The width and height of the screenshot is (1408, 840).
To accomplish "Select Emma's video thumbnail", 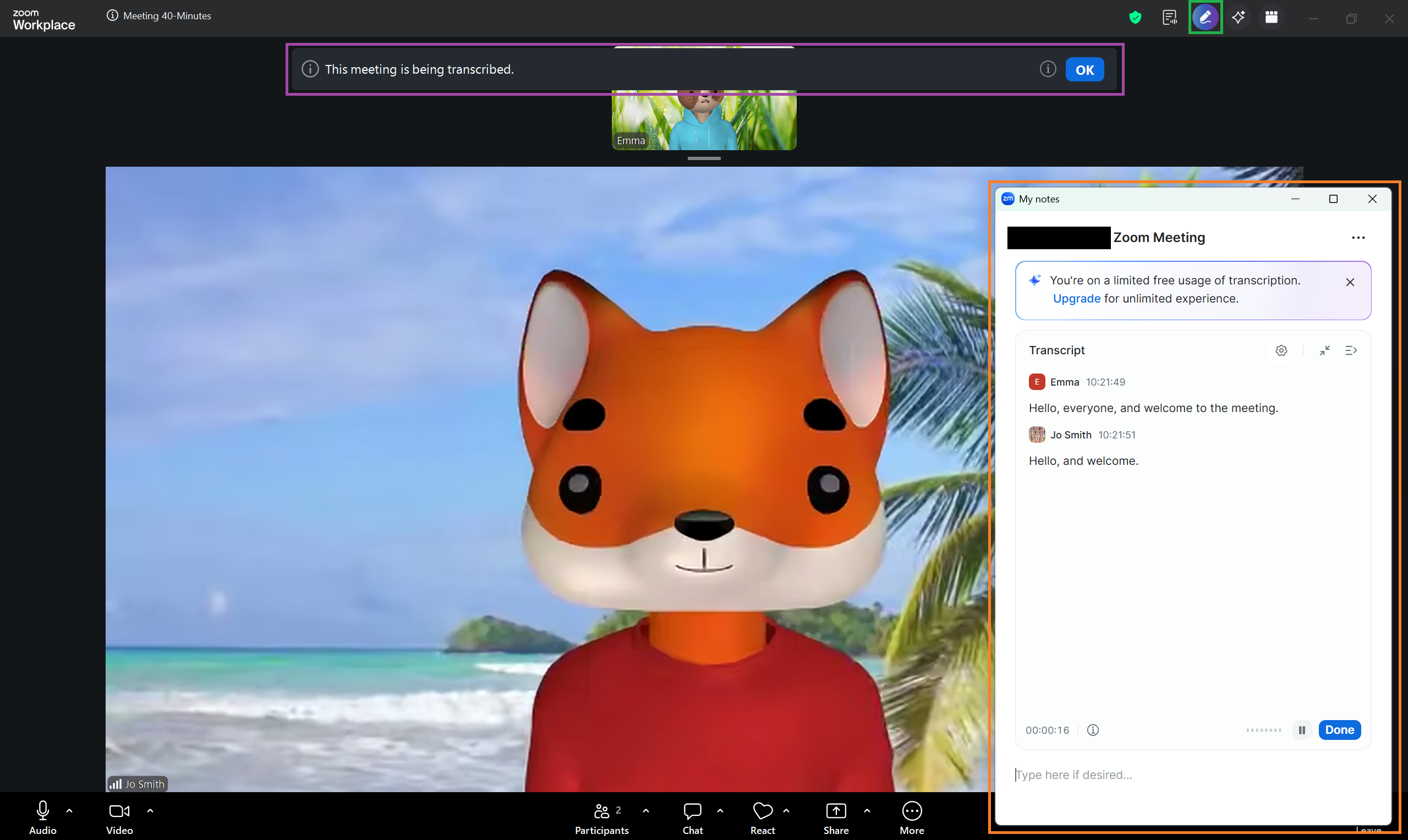I will pyautogui.click(x=704, y=120).
